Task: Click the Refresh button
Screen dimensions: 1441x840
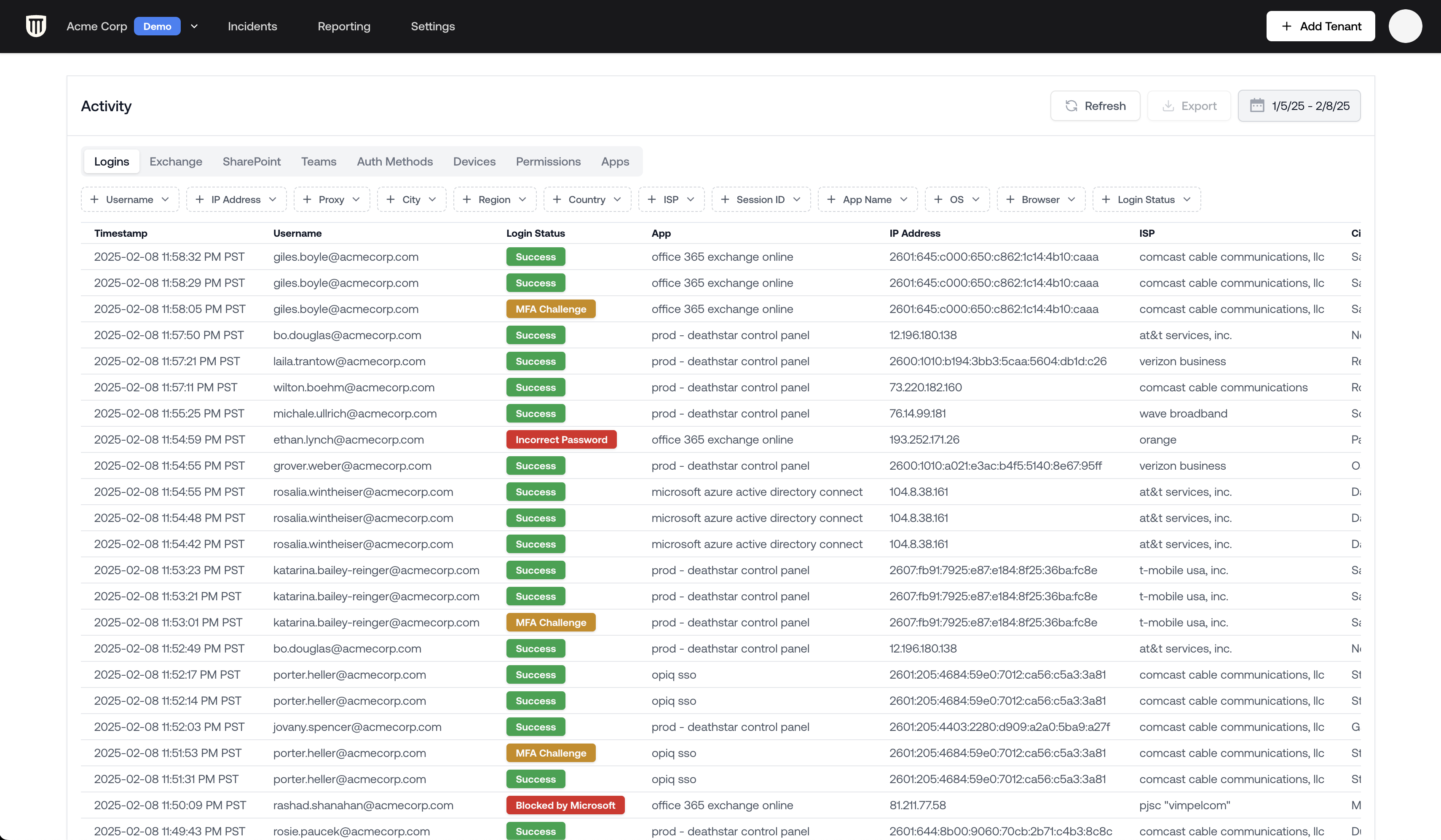Action: click(x=1095, y=106)
